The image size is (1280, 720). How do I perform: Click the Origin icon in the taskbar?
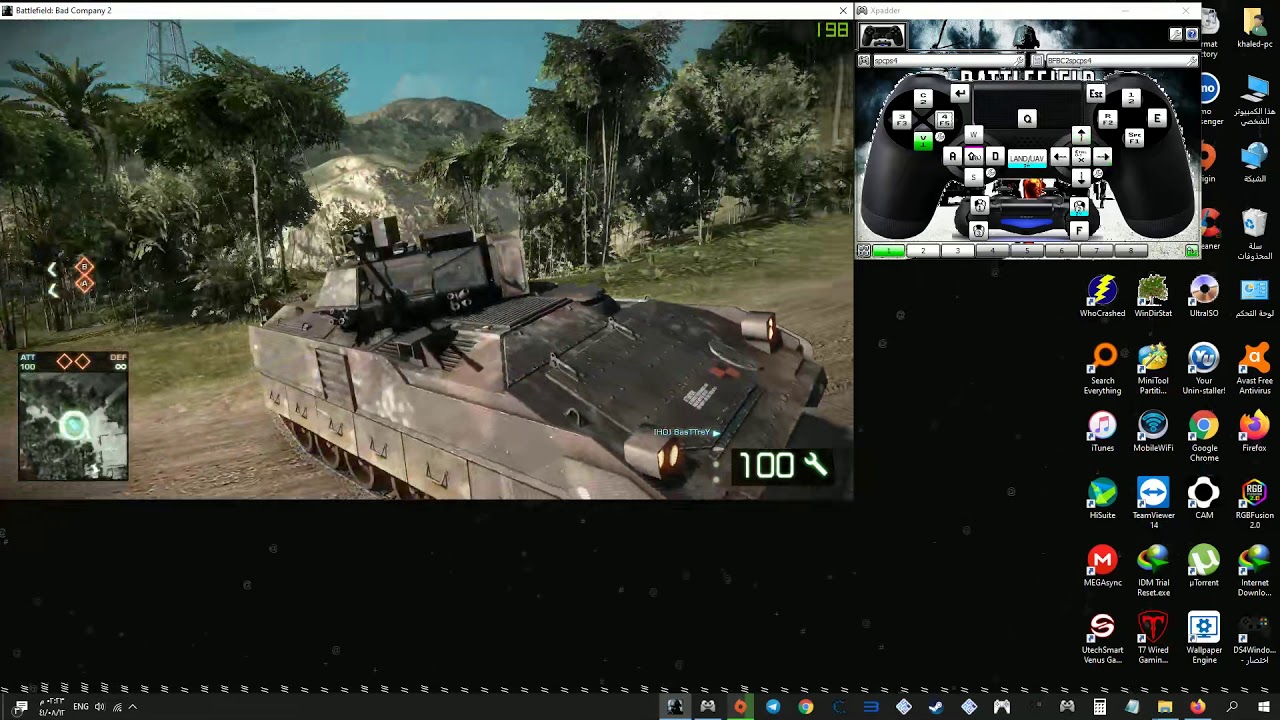[740, 707]
